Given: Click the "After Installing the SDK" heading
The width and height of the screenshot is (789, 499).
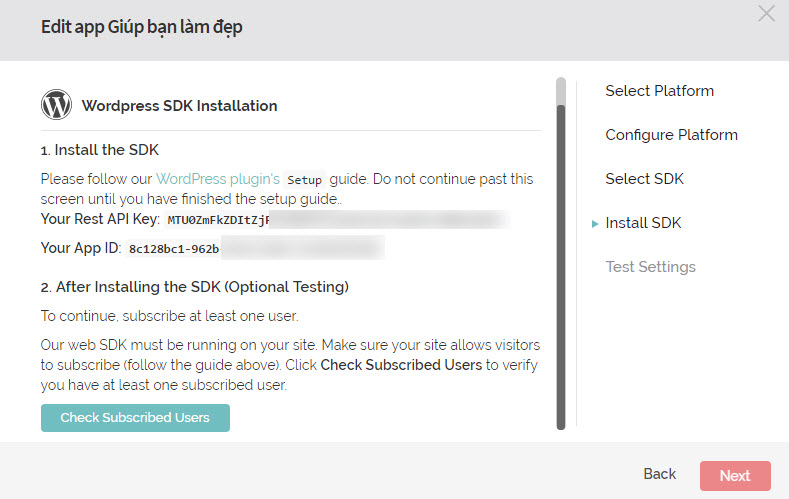Looking at the screenshot, I should [194, 287].
